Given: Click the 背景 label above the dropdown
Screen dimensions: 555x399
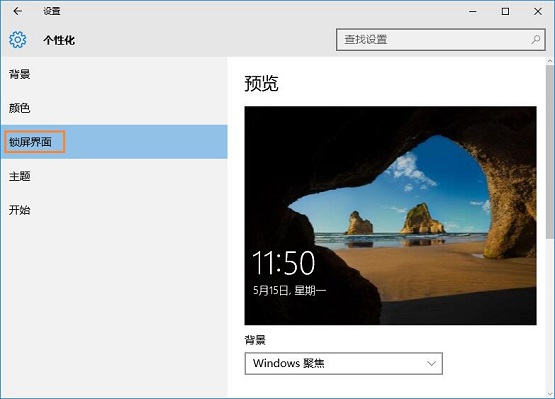Looking at the screenshot, I should [x=255, y=340].
